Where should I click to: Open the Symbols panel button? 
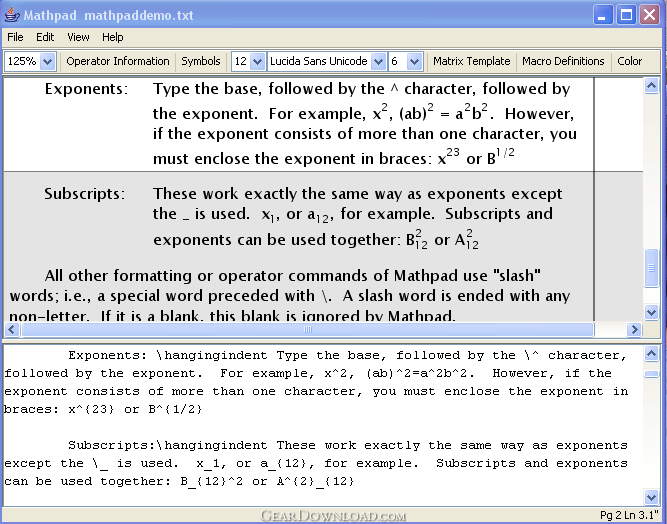[x=201, y=61]
